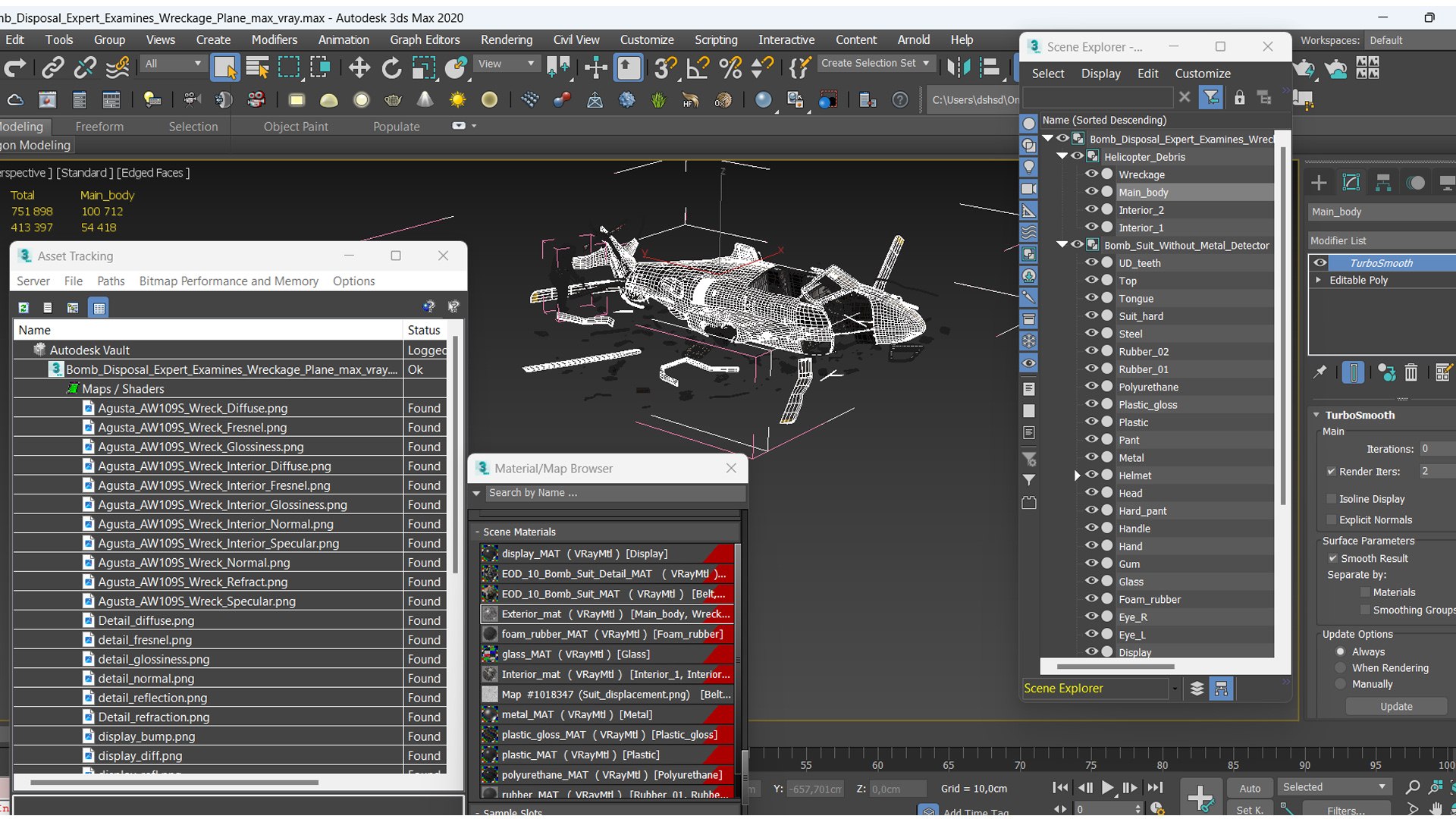Click the Iterations value field
Image resolution: width=1456 pixels, height=819 pixels.
(x=1436, y=449)
